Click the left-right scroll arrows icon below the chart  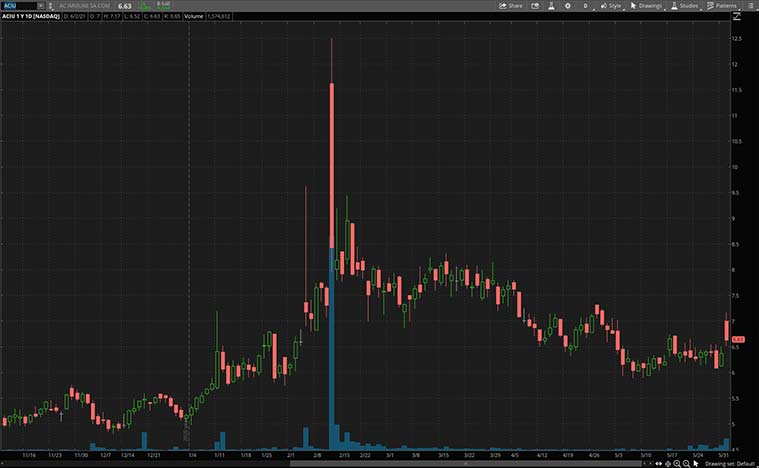tap(659, 464)
